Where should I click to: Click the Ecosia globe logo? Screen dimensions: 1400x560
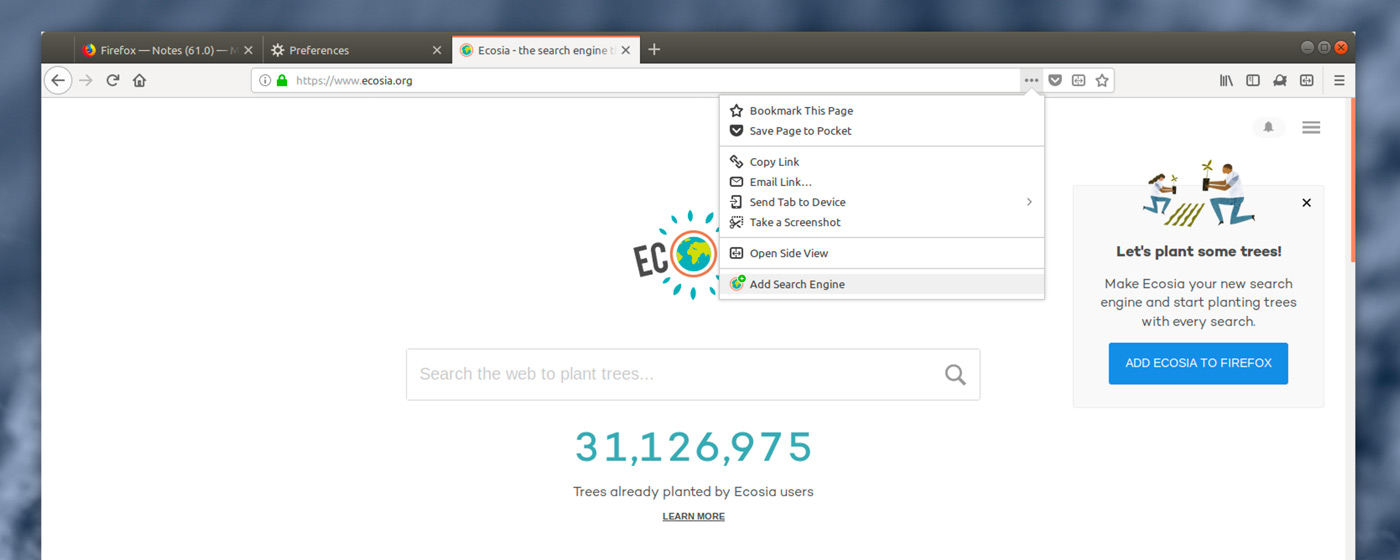coord(694,254)
